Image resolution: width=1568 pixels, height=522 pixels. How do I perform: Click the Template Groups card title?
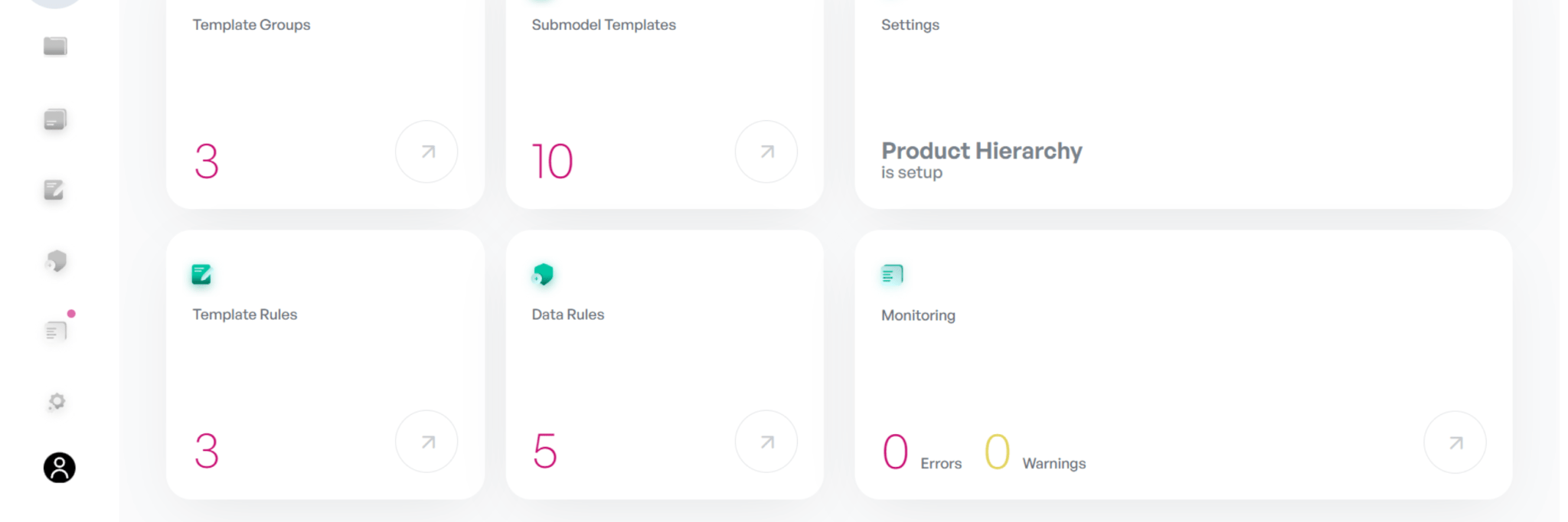point(251,24)
